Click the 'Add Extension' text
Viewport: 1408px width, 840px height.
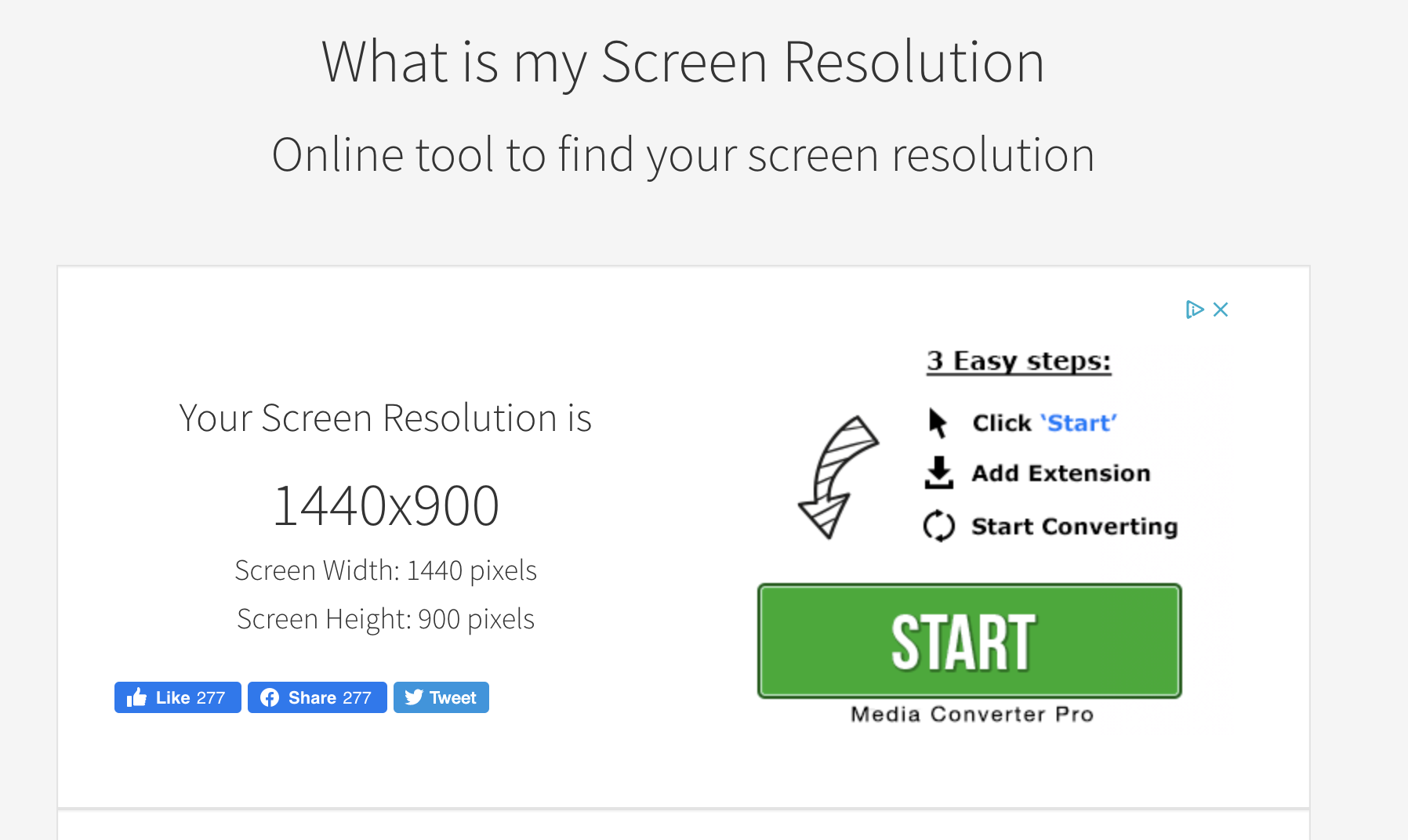[1061, 473]
